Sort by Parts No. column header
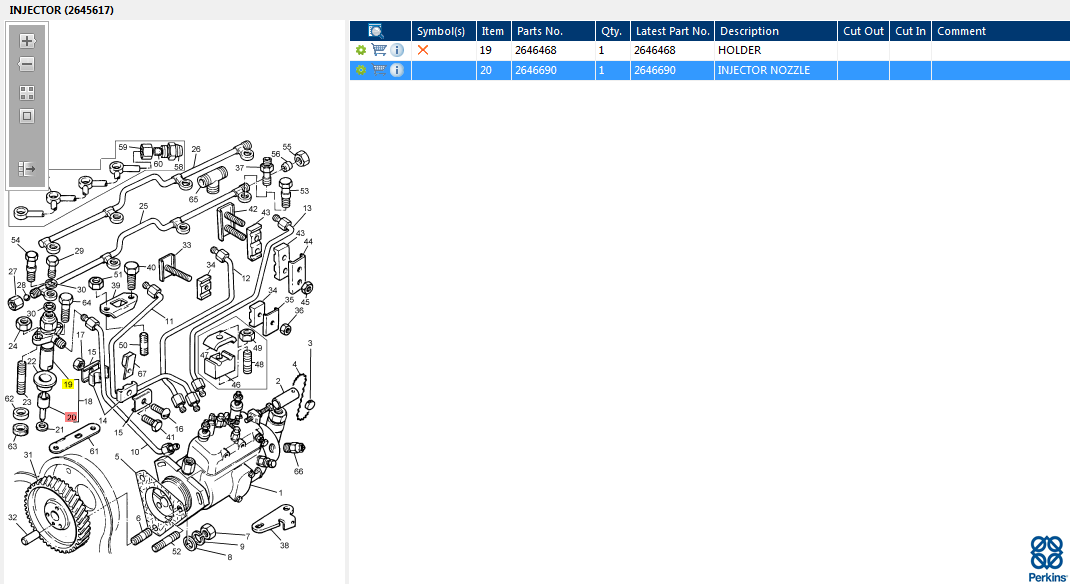The height and width of the screenshot is (584, 1070). point(552,31)
